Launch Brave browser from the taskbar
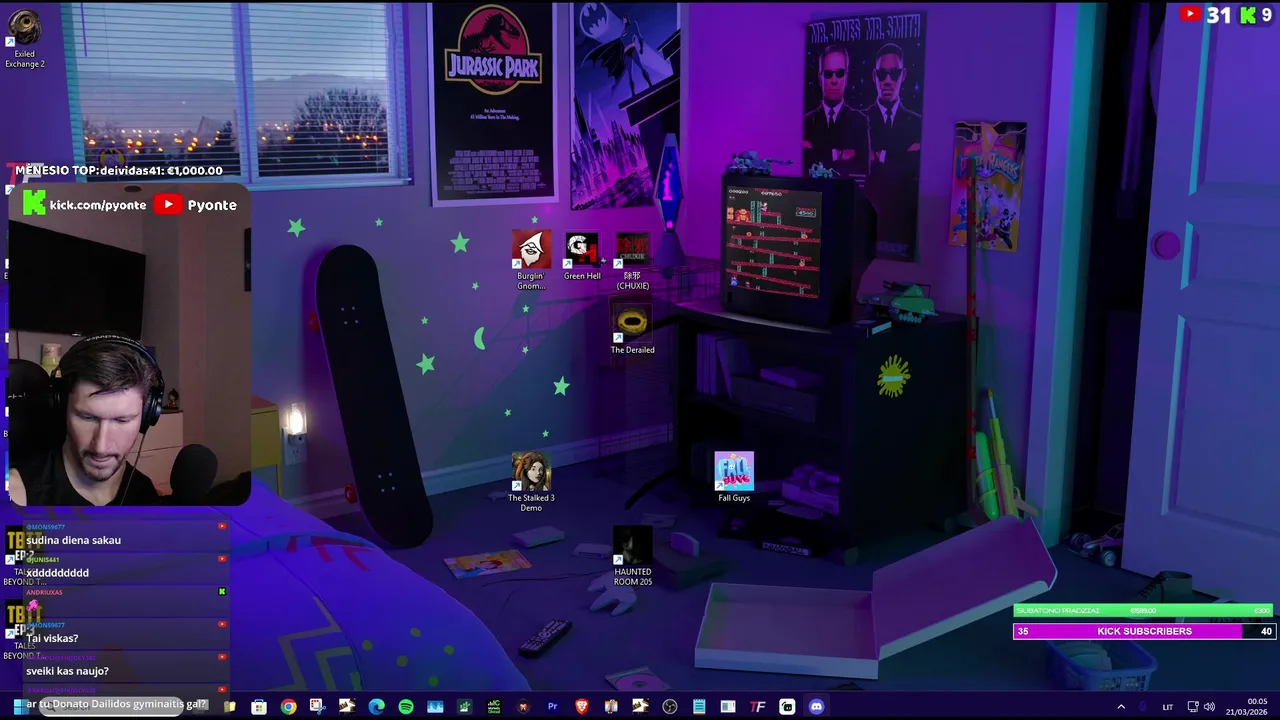1280x720 pixels. pos(582,706)
